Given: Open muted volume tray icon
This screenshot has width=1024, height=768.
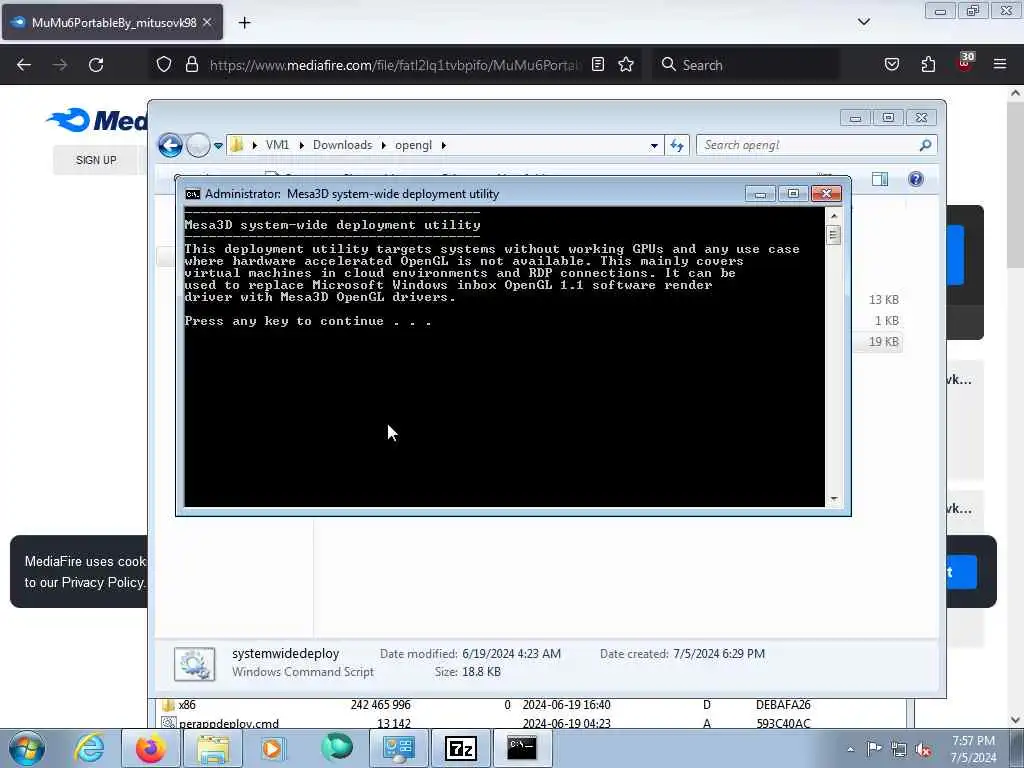Looking at the screenshot, I should click(x=923, y=749).
